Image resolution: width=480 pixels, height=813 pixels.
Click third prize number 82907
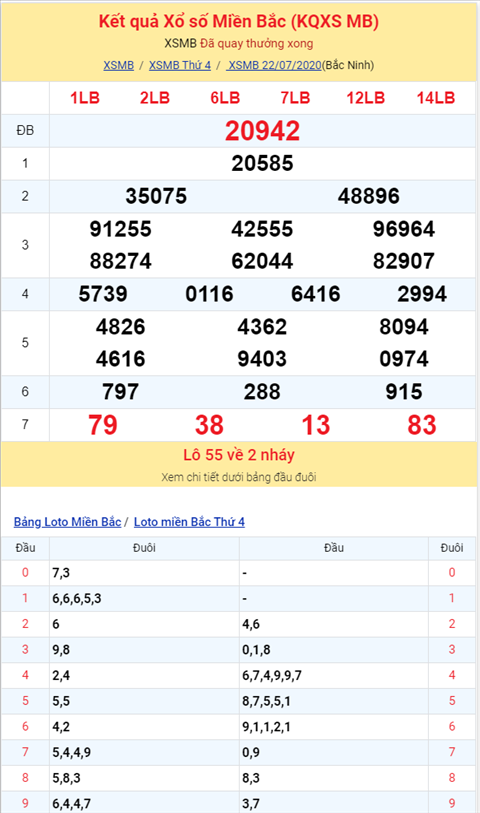(404, 261)
